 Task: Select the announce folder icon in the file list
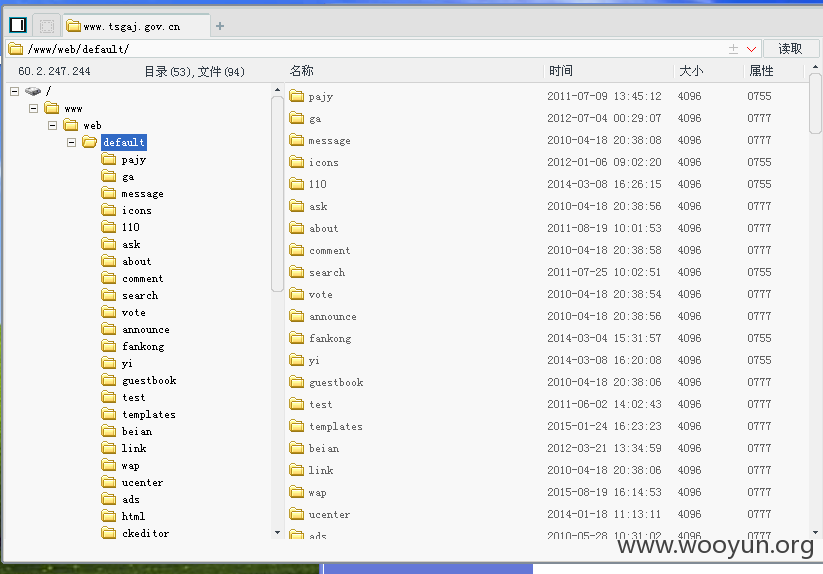pyautogui.click(x=297, y=316)
